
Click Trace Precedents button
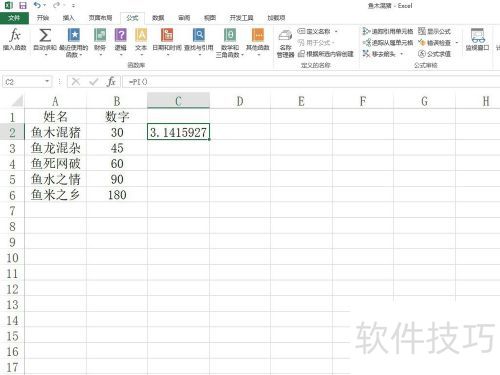point(388,31)
